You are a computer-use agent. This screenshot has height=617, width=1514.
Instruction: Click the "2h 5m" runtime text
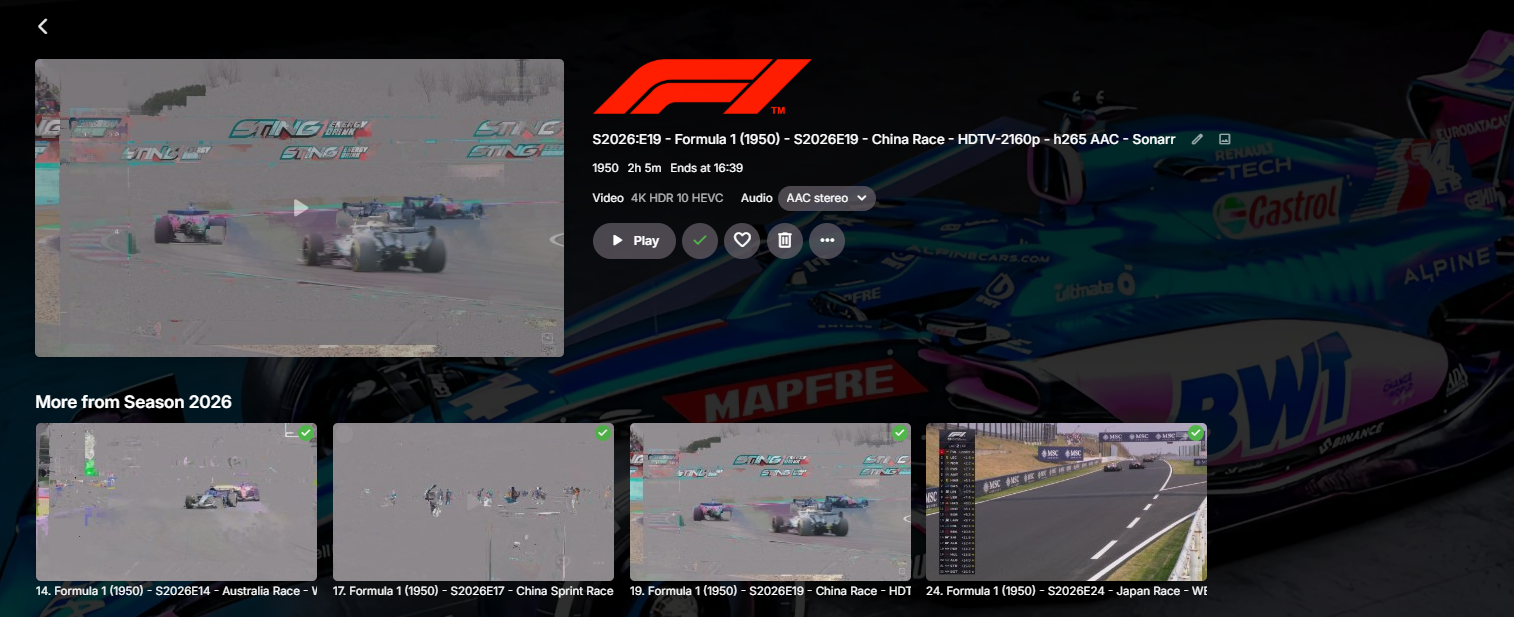coord(644,168)
